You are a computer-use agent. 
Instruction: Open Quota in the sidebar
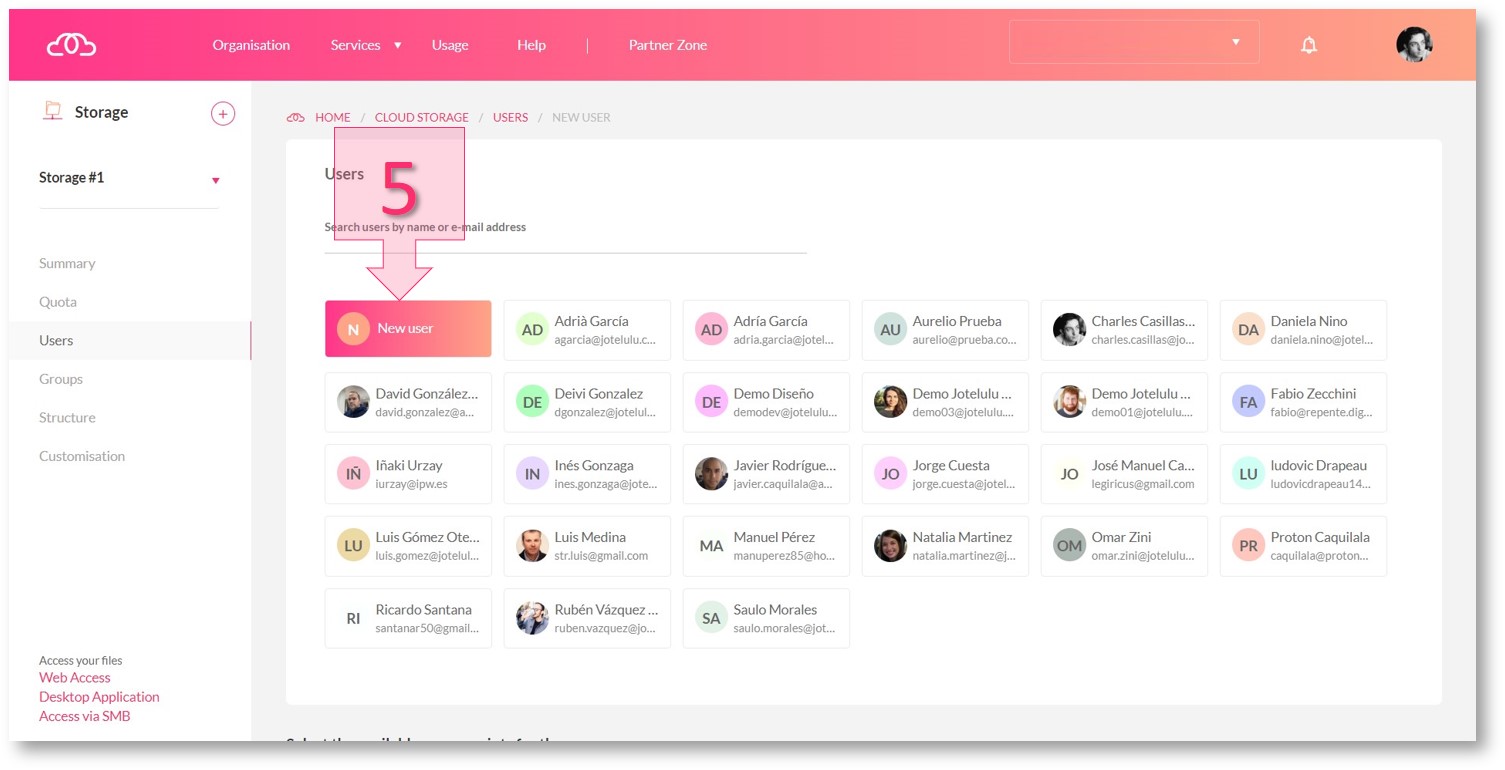[58, 302]
